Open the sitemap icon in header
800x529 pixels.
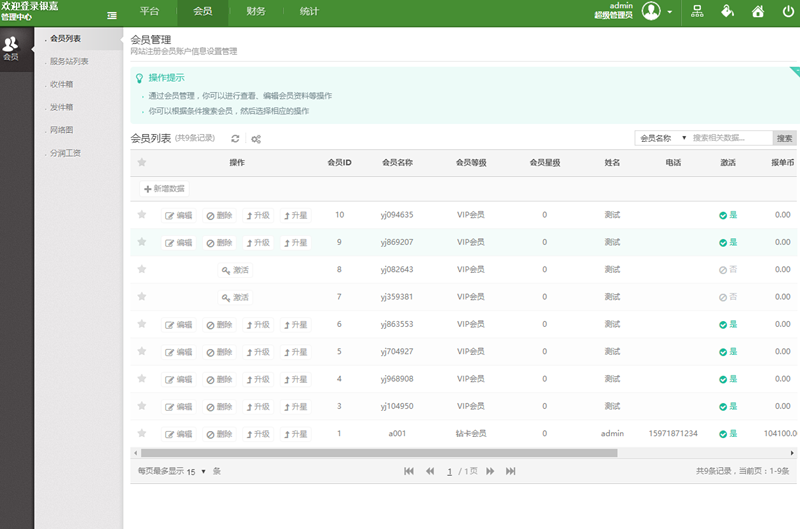[x=697, y=12]
